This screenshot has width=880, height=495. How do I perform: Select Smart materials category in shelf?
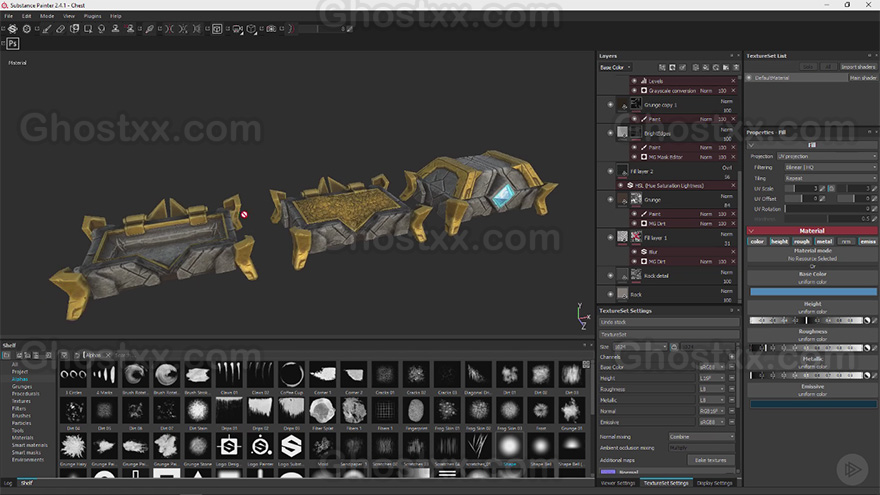(30, 445)
